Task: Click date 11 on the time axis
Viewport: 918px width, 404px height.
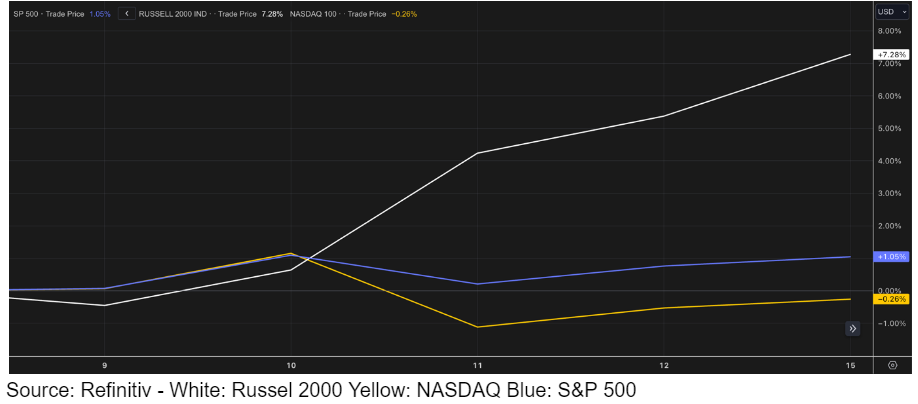Action: (478, 366)
